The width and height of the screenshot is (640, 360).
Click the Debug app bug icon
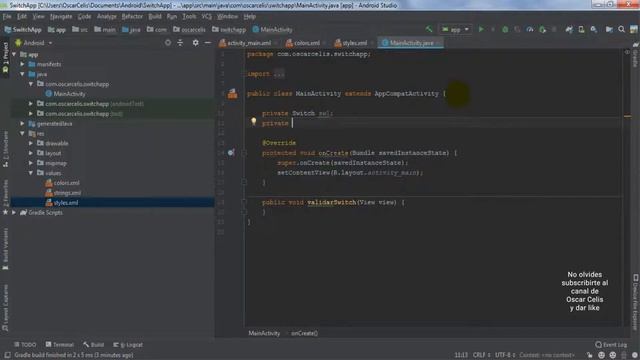pos(505,29)
